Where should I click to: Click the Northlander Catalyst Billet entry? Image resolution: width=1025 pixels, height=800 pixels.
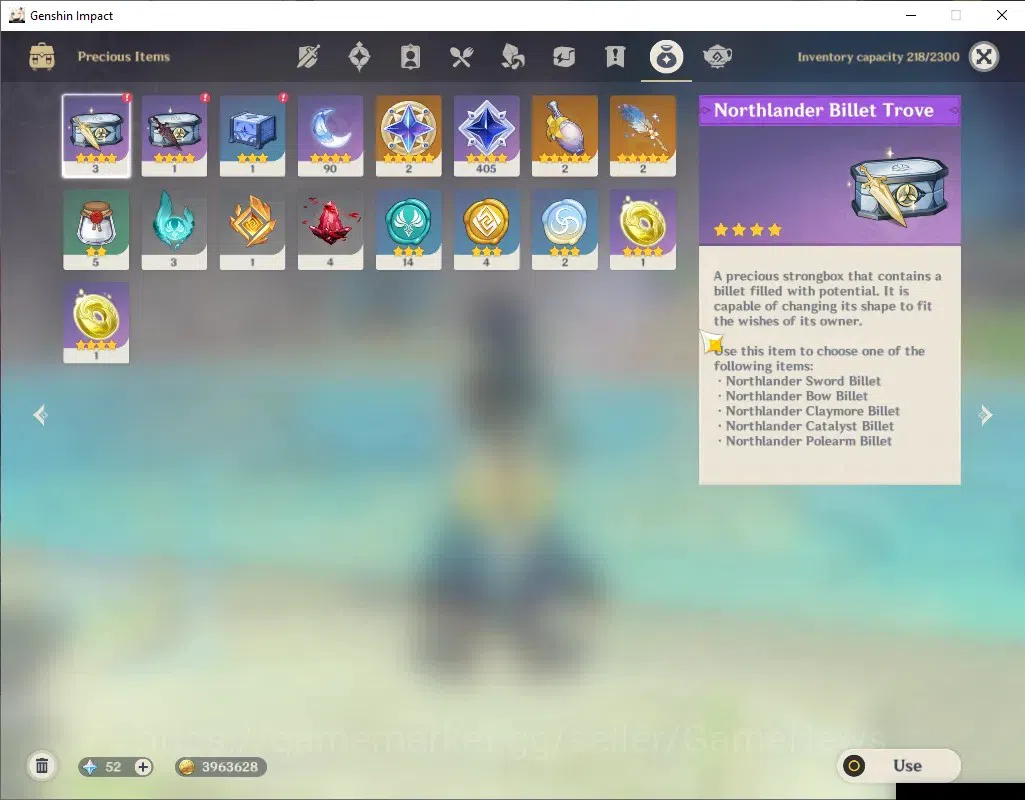pyautogui.click(x=809, y=426)
